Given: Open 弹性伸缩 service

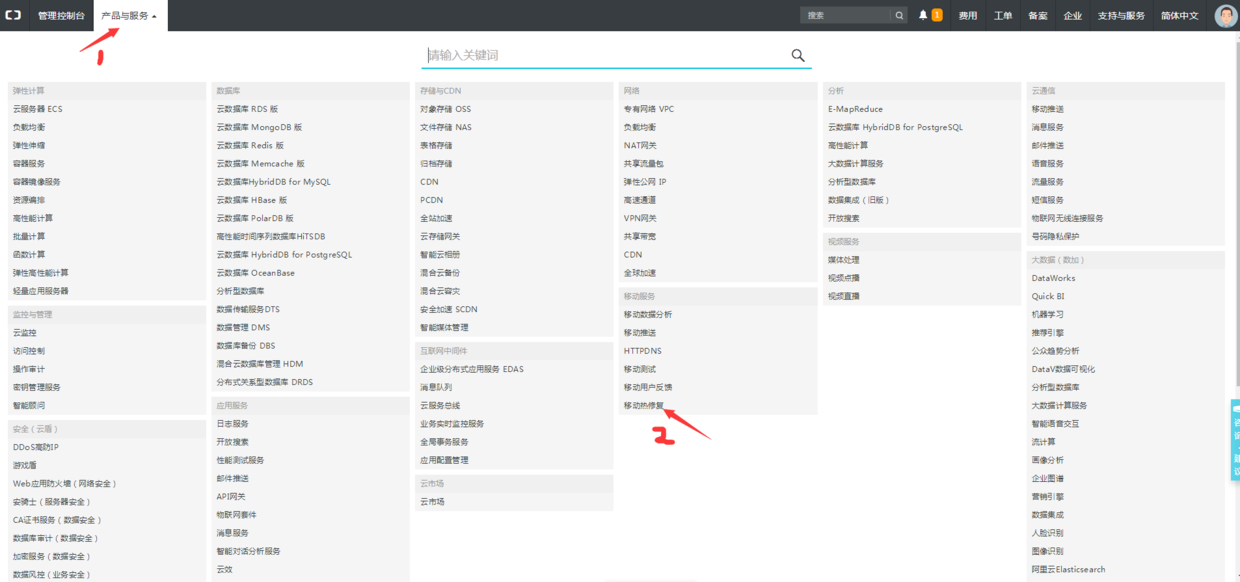Looking at the screenshot, I should point(29,146).
